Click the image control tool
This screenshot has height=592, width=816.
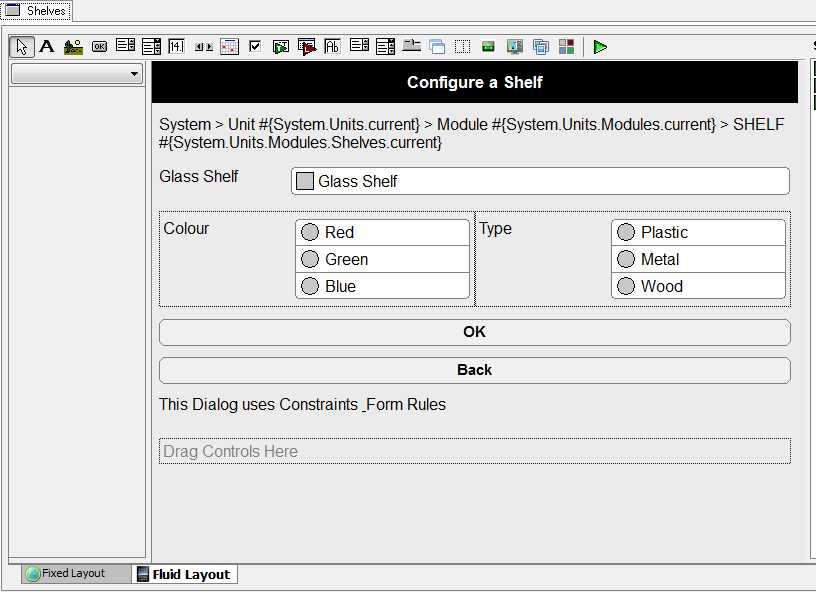[x=73, y=47]
